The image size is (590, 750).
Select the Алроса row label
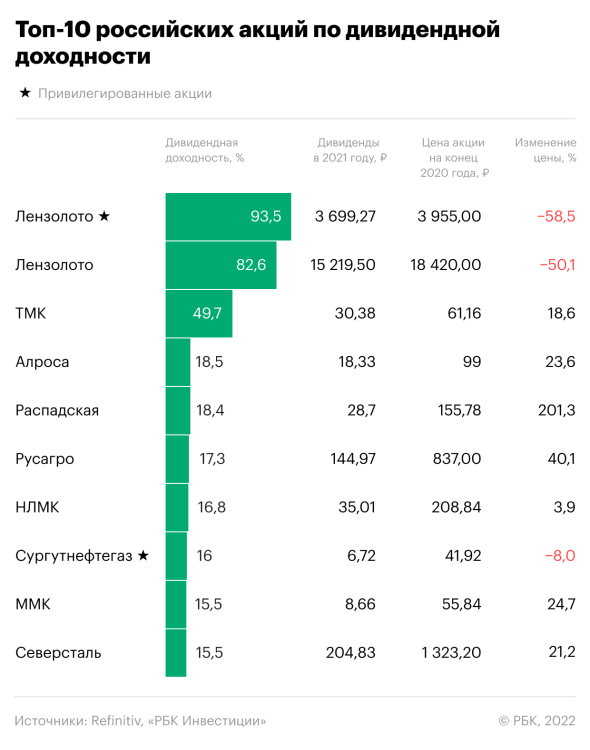pos(42,362)
